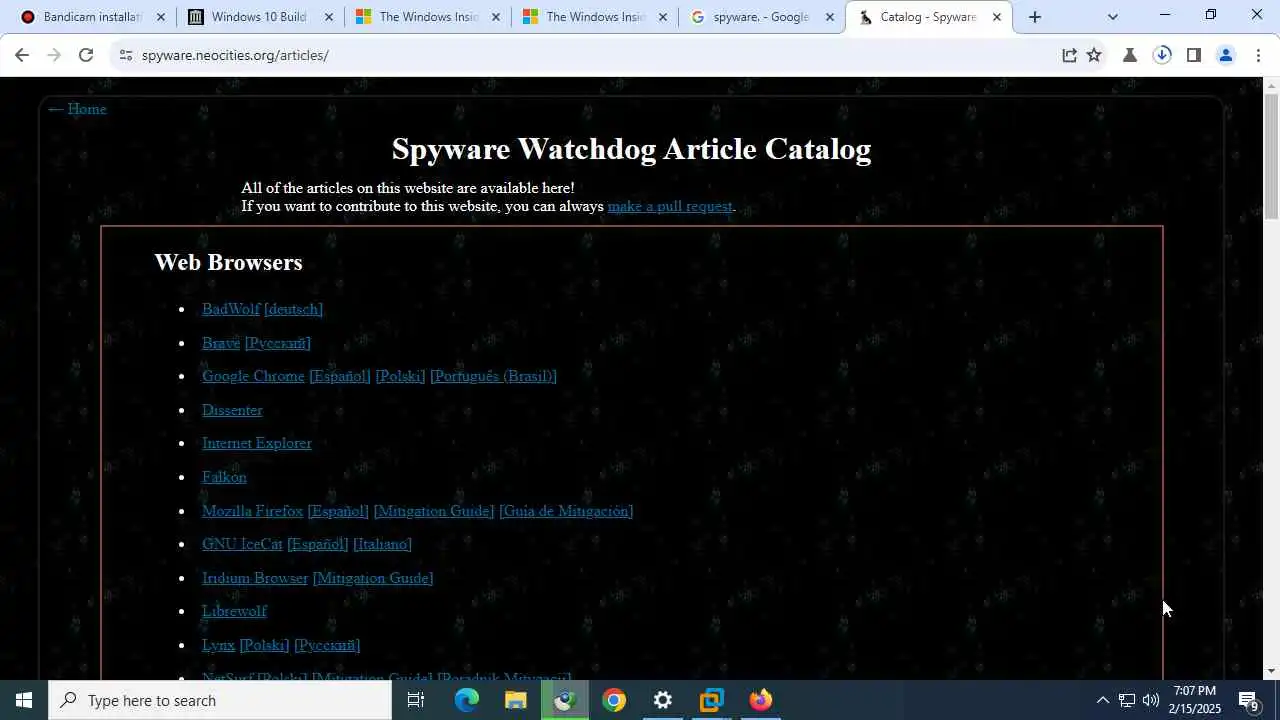
Task: Open the Windows Start menu
Action: [x=24, y=700]
